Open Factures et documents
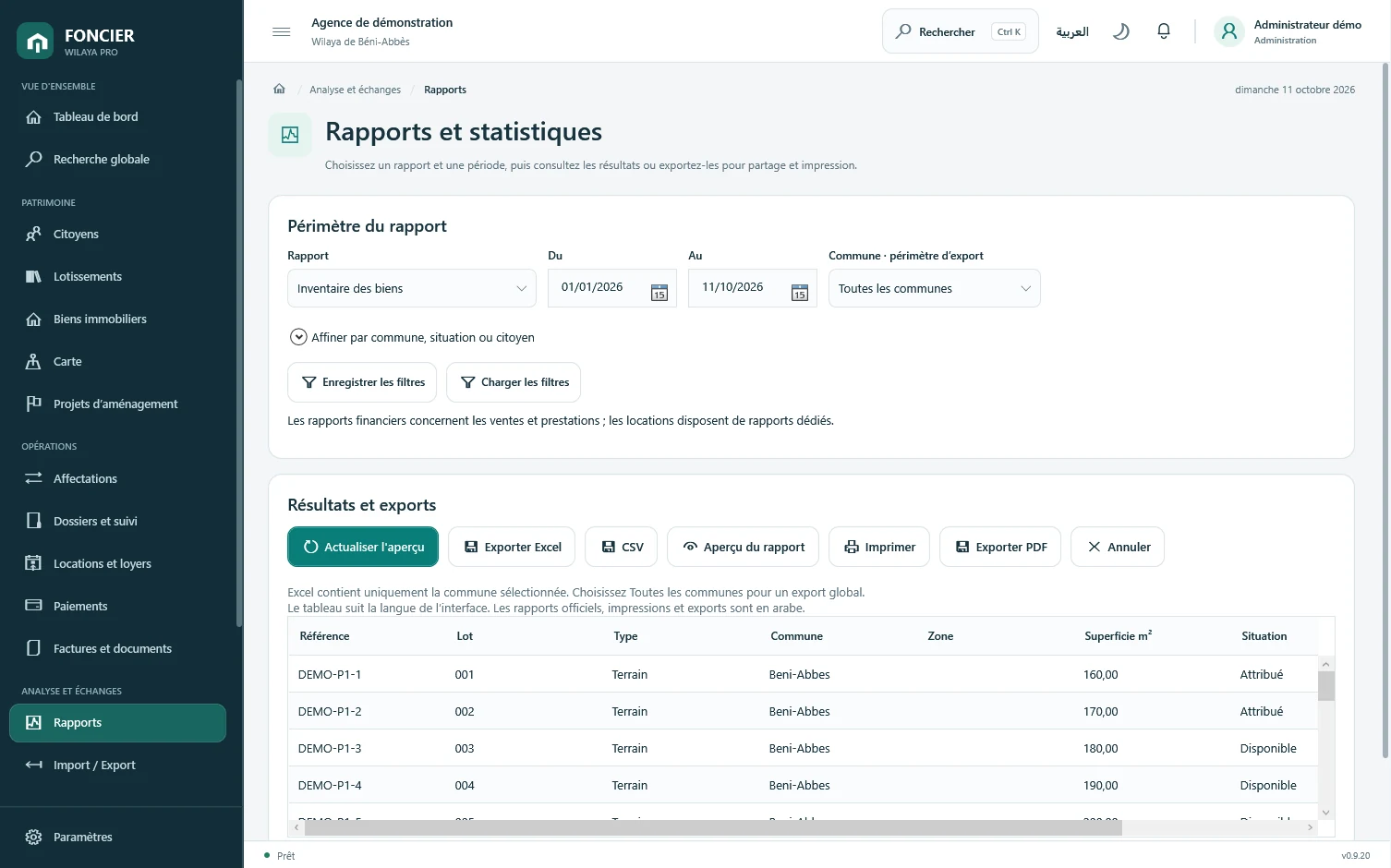This screenshot has width=1391, height=868. 118,649
